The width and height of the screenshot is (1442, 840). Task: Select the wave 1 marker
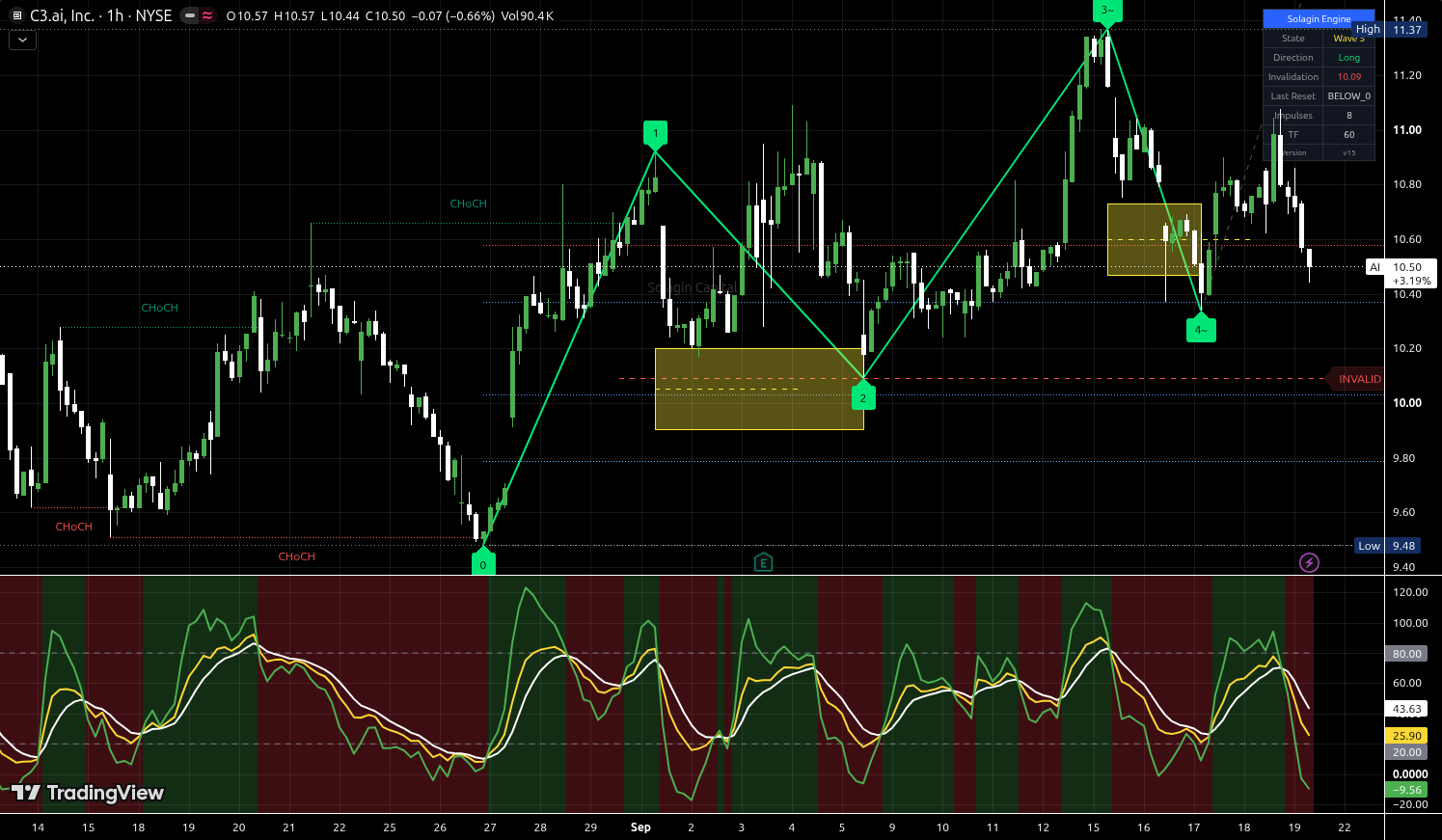(x=655, y=133)
